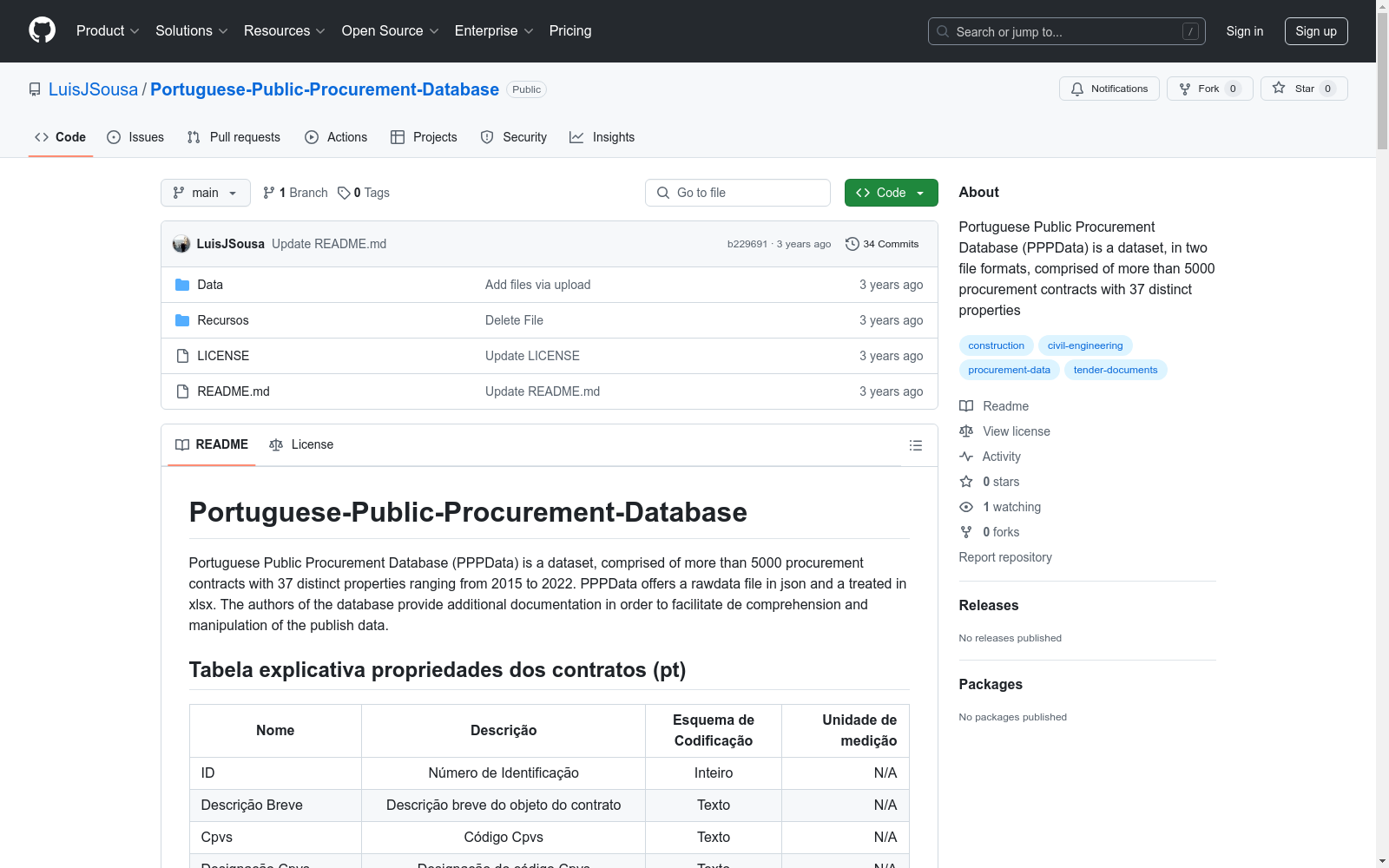Click the README outline list icon

(x=915, y=445)
